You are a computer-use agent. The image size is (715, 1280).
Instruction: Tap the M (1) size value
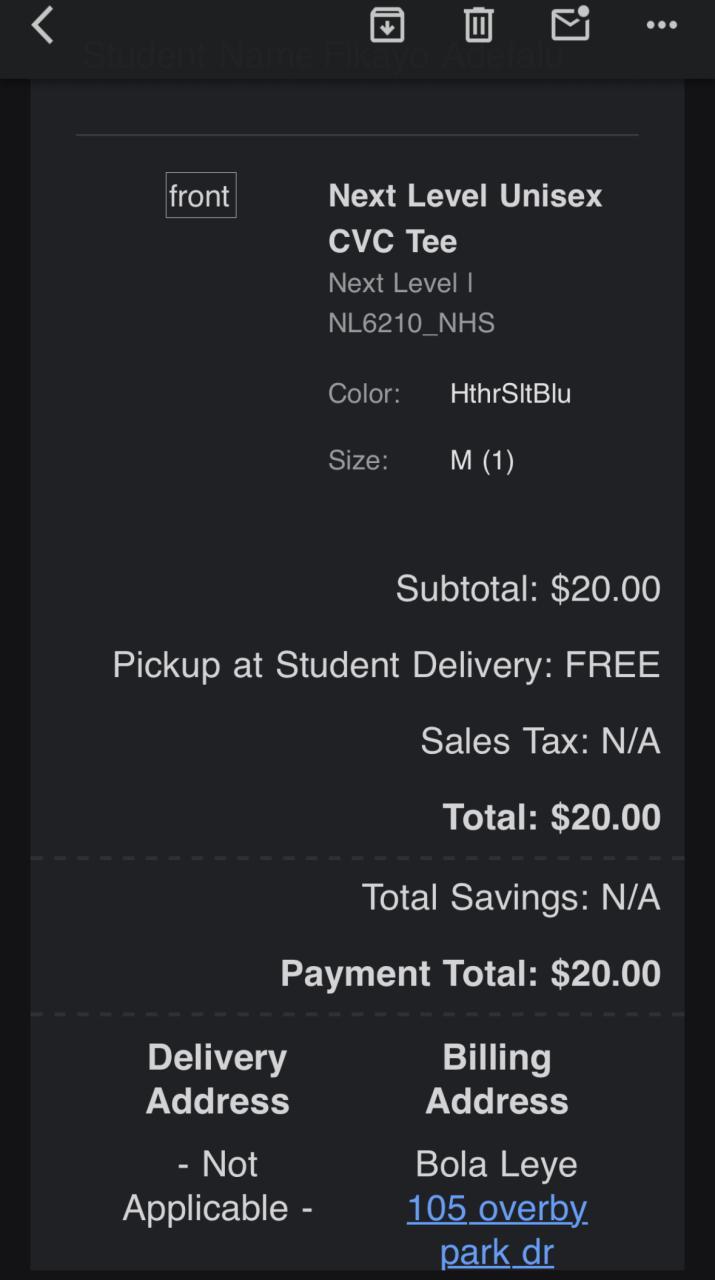(x=482, y=460)
